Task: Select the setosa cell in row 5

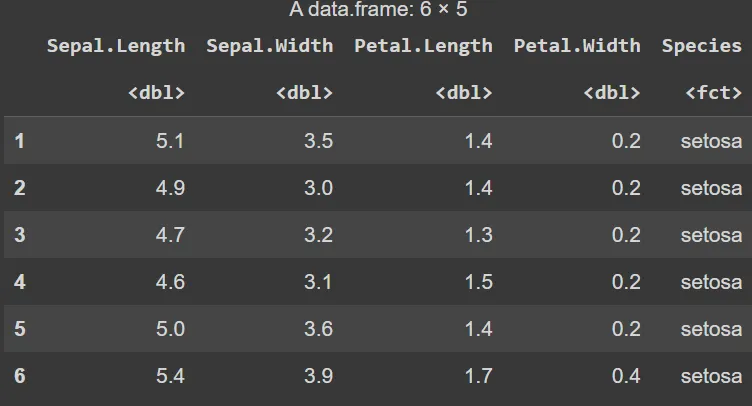Action: click(x=711, y=329)
